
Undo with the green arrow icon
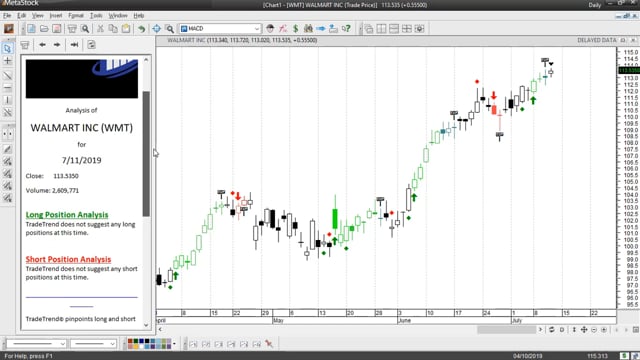pos(141,29)
